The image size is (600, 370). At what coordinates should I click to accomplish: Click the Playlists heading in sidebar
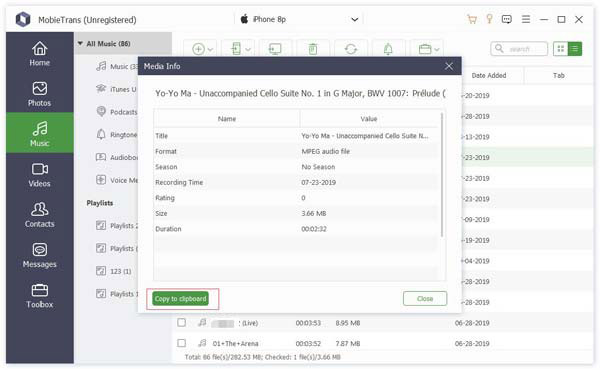99,203
